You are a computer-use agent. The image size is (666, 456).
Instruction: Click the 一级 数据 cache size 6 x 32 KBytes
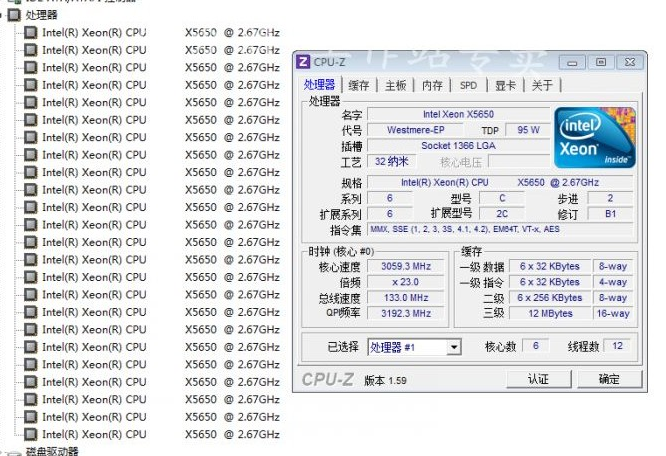(x=550, y=266)
